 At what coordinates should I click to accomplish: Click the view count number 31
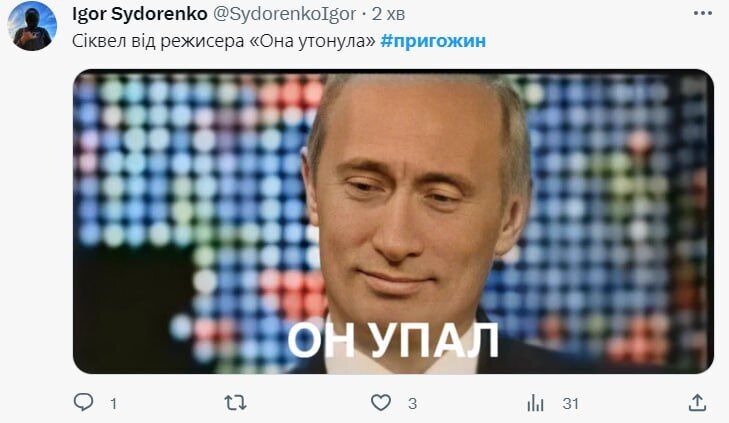coord(570,403)
